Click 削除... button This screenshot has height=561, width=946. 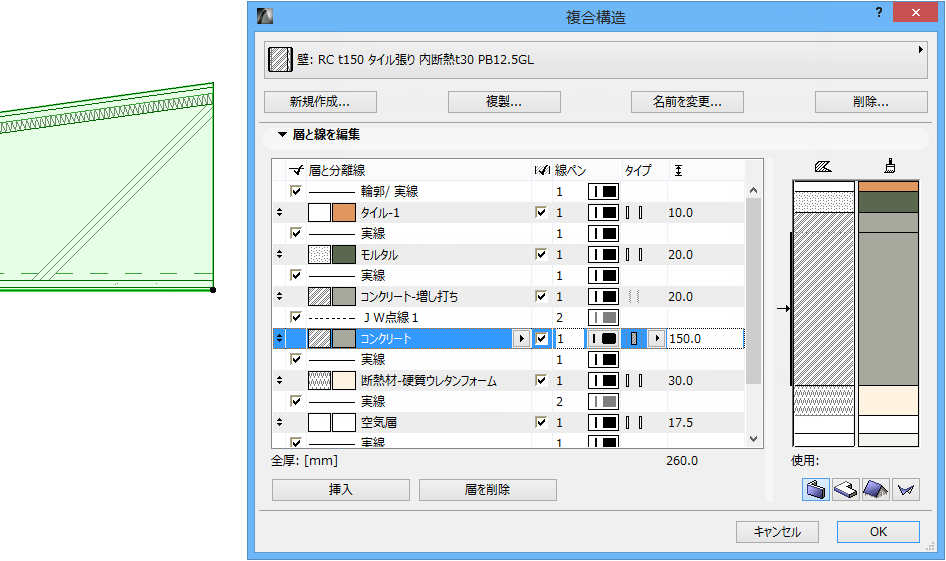coord(871,102)
